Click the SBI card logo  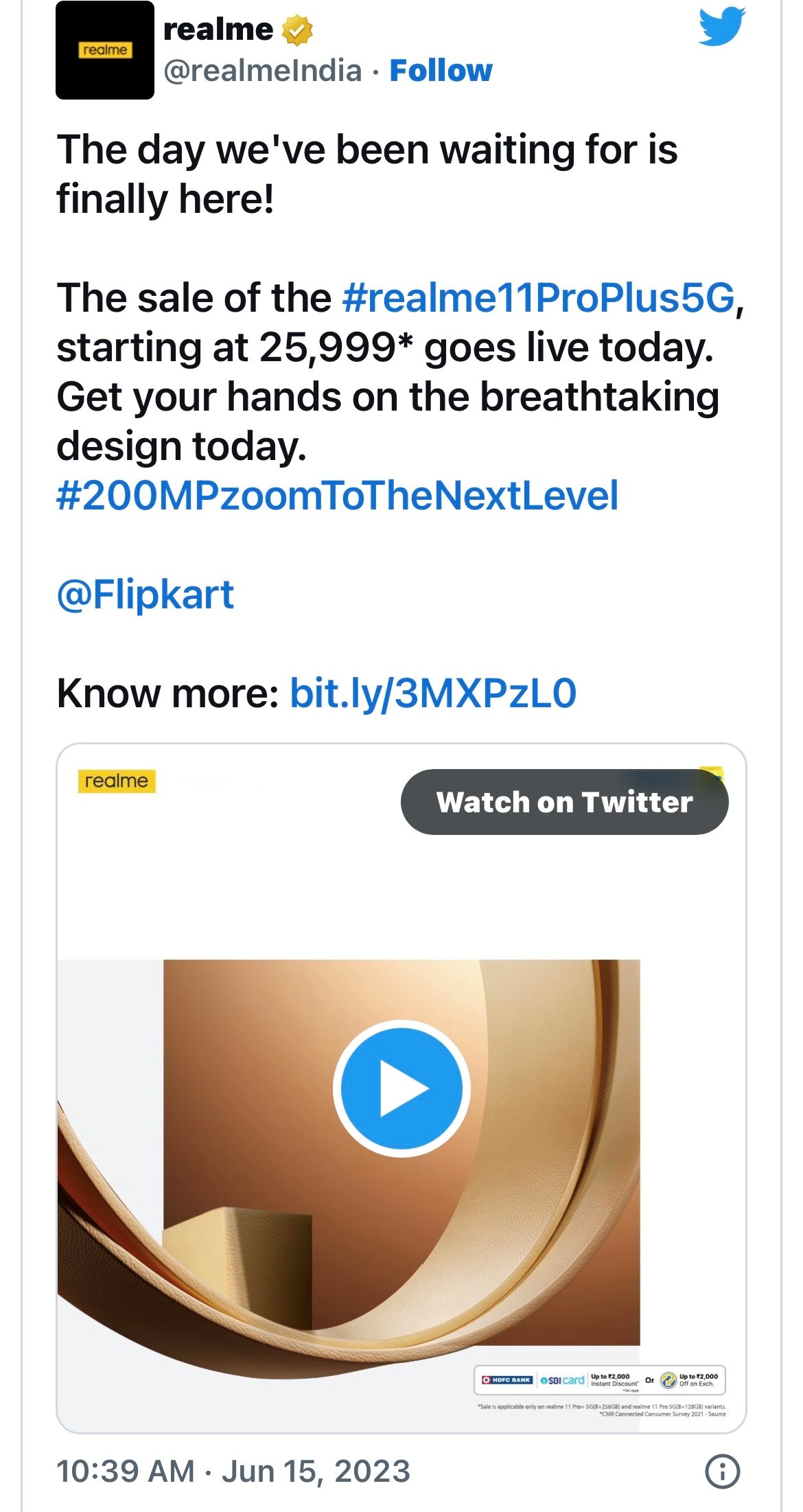pos(562,1379)
